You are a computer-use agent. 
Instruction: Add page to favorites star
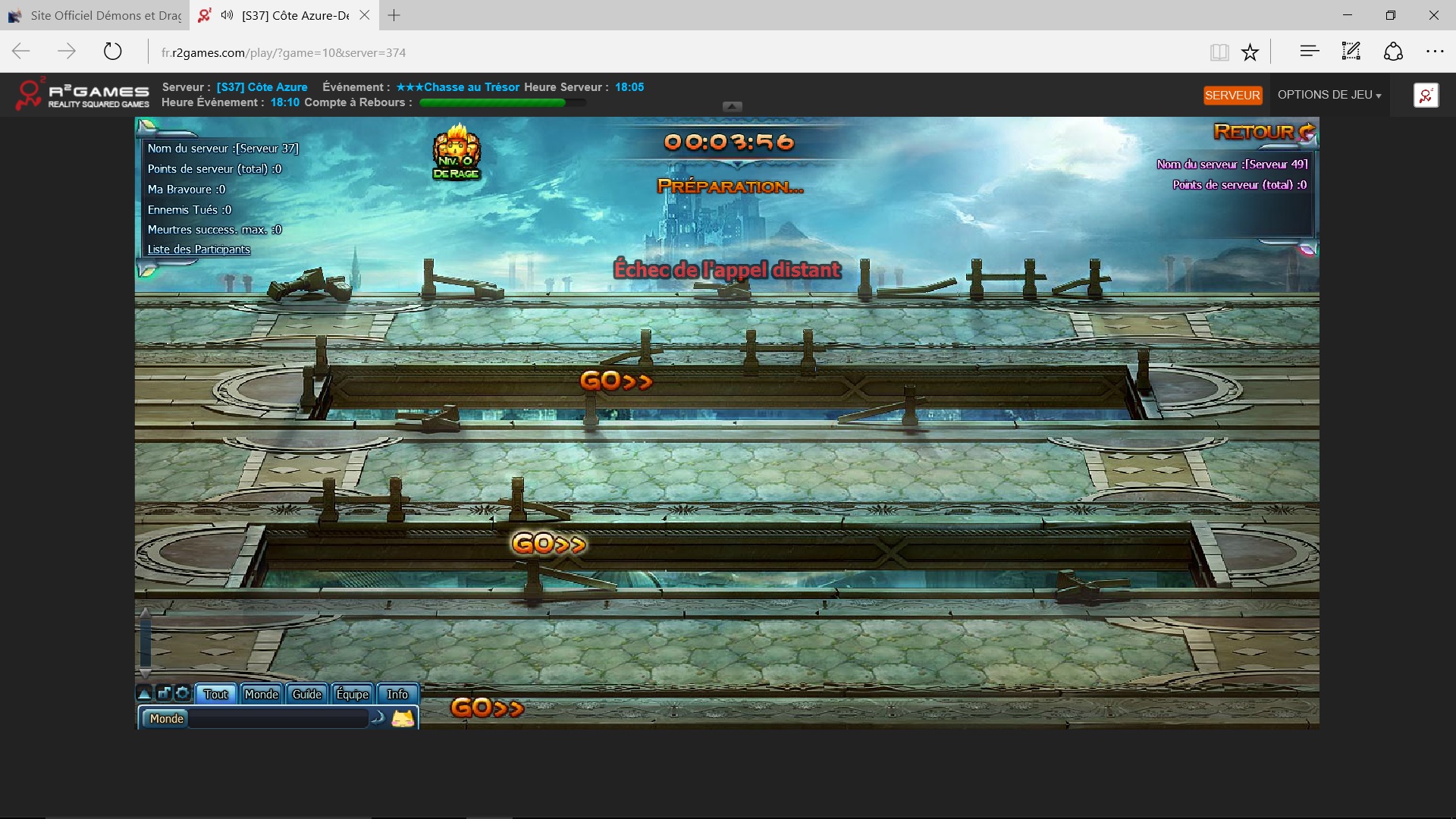click(x=1250, y=52)
